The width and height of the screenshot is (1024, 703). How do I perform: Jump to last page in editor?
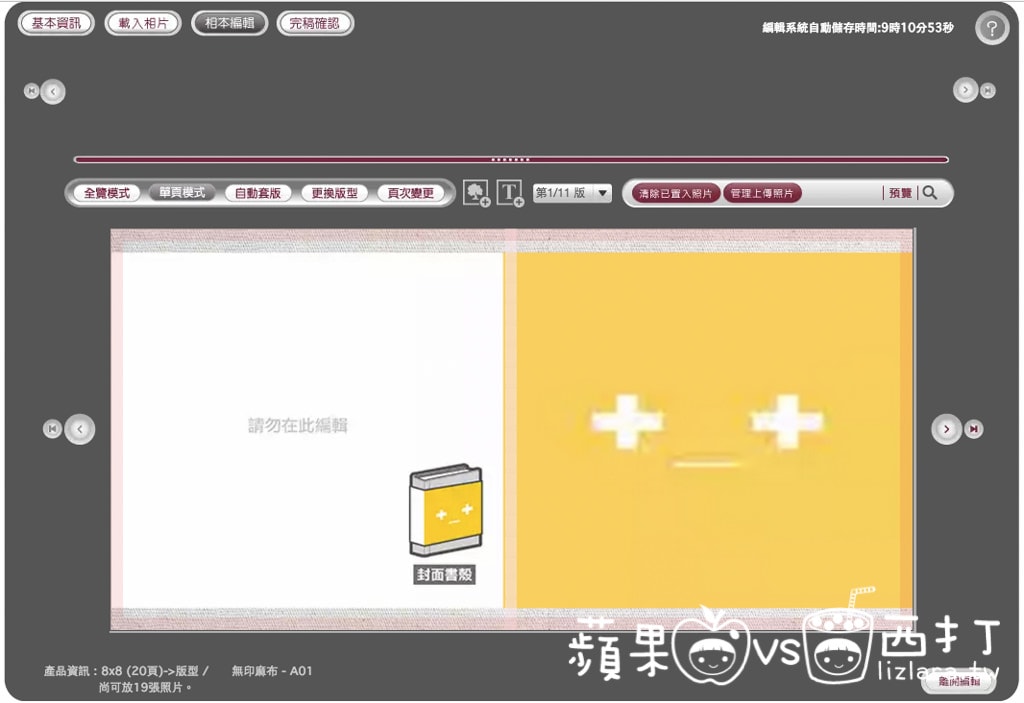coord(974,429)
